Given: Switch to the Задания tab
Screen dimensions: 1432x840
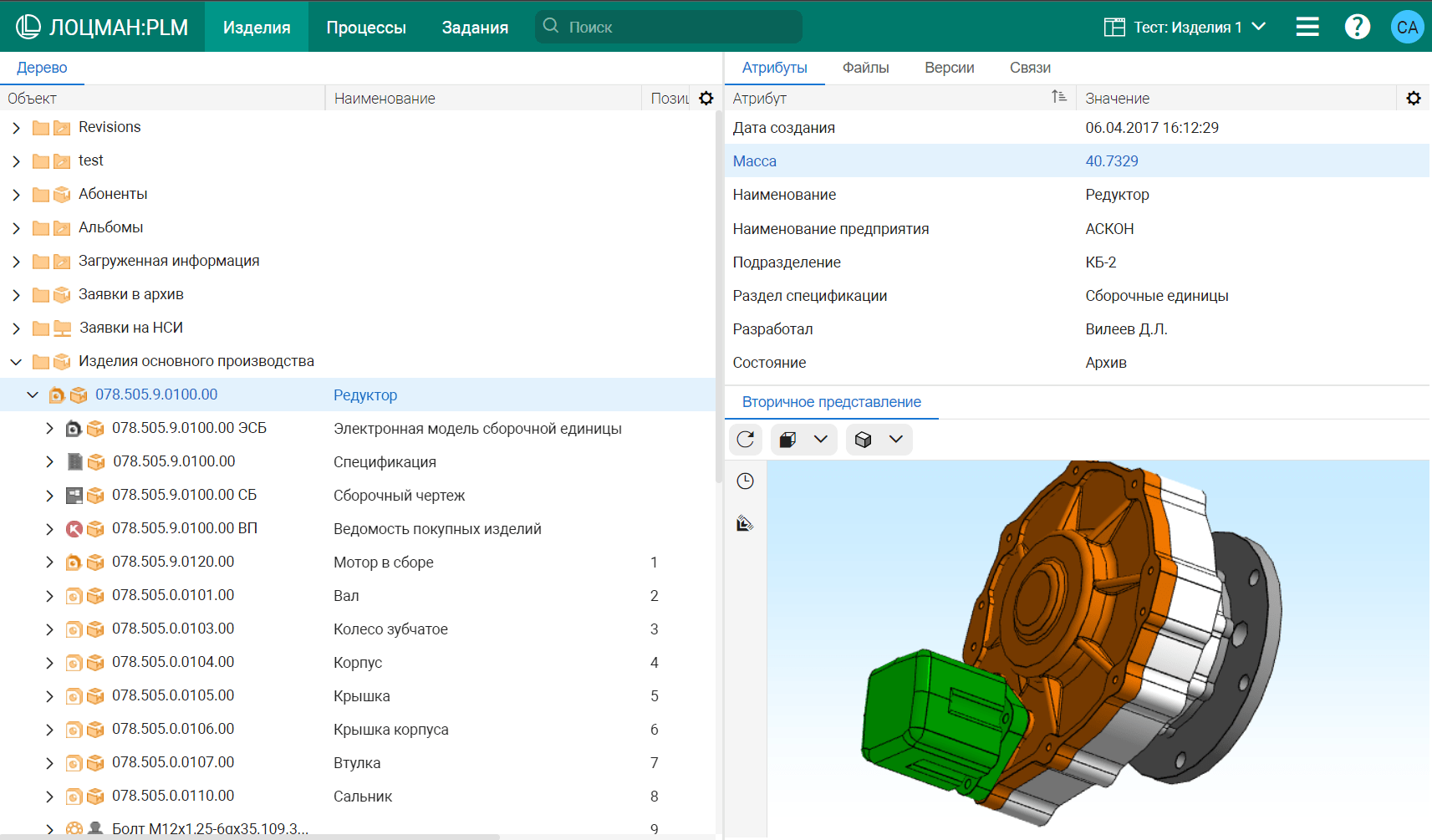Looking at the screenshot, I should 475,27.
